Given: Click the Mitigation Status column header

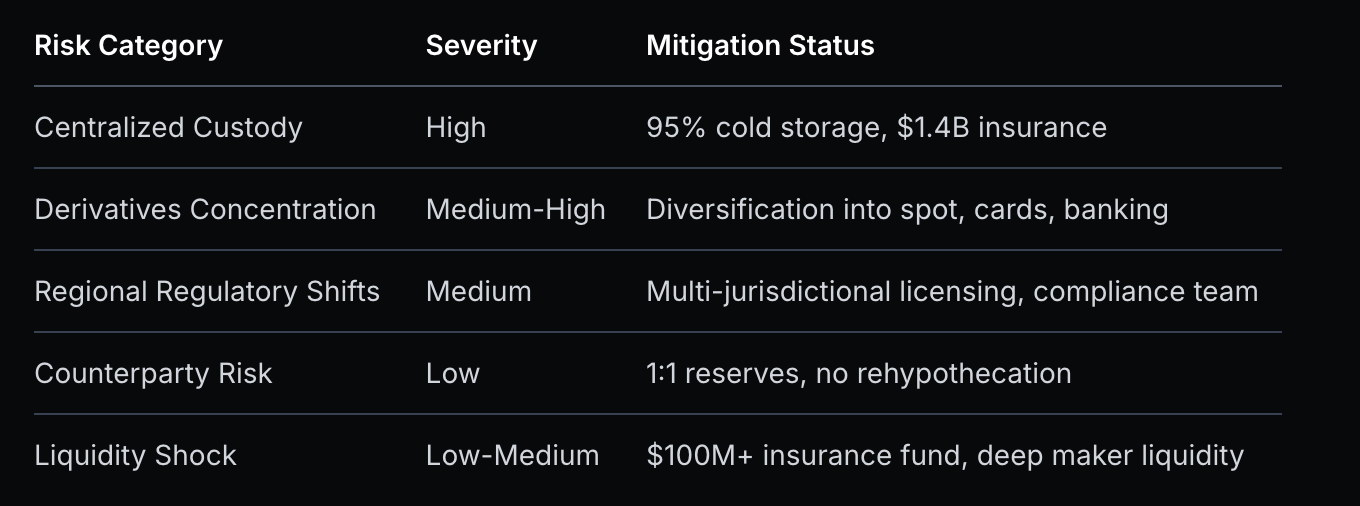Looking at the screenshot, I should [760, 46].
